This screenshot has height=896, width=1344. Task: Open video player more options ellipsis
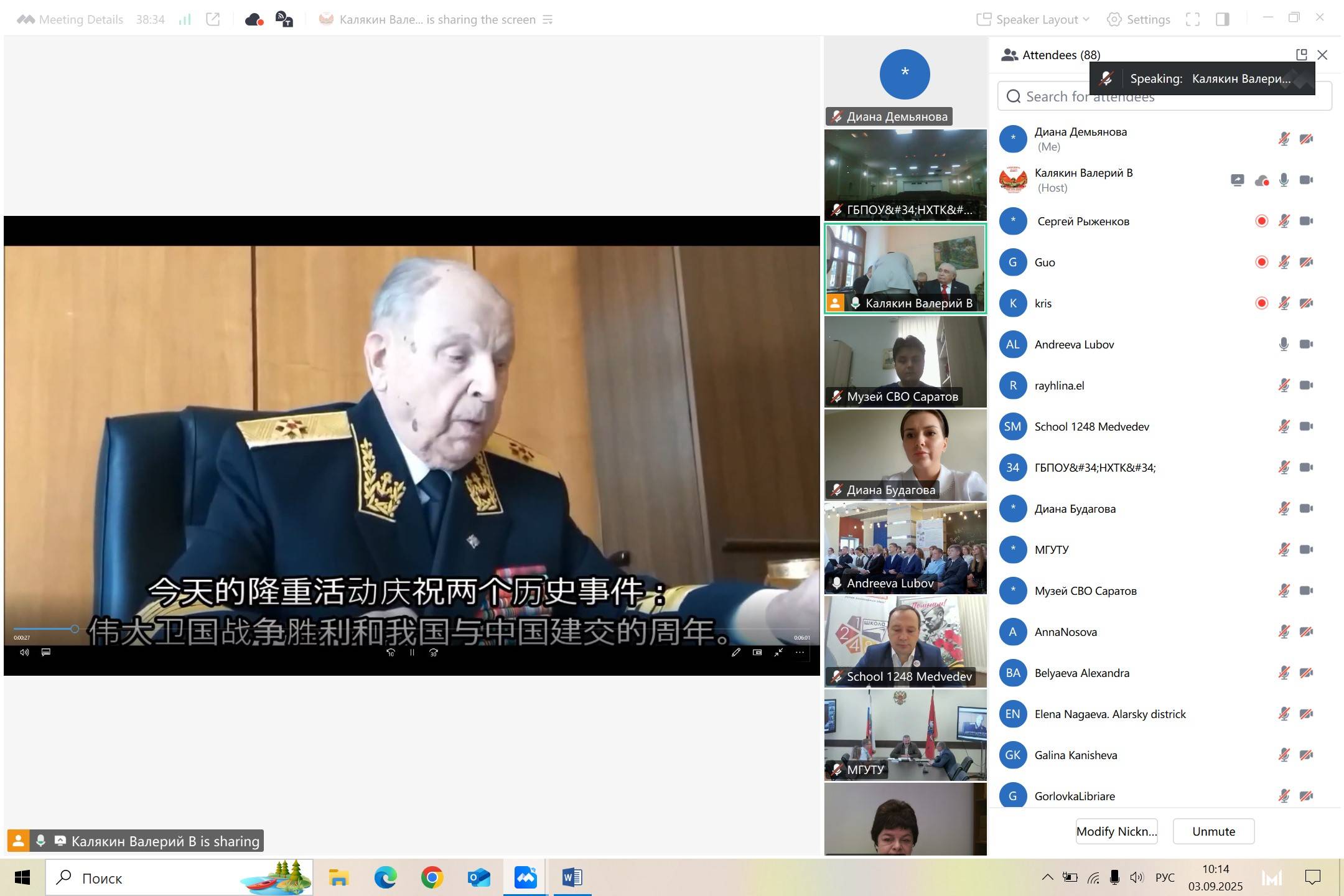[x=800, y=652]
